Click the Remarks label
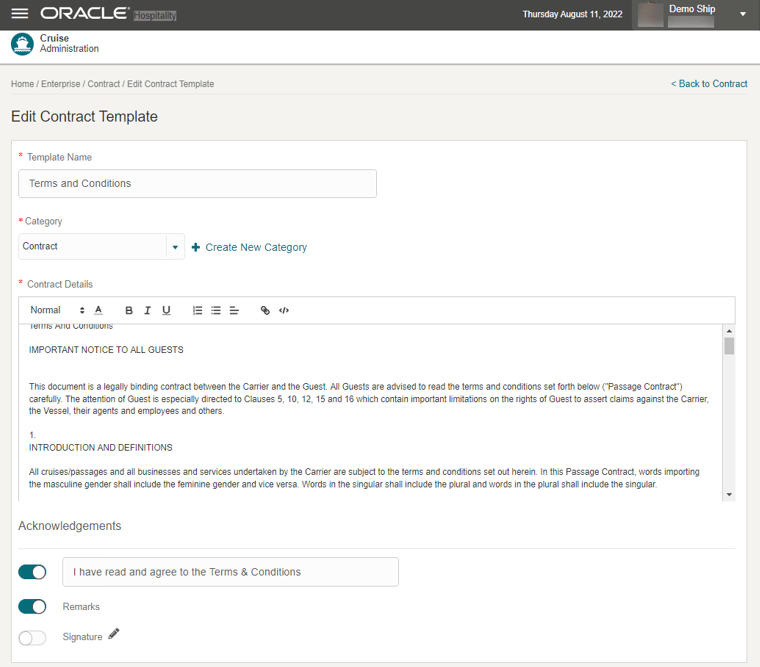Screen dimensions: 760x667 [81, 607]
